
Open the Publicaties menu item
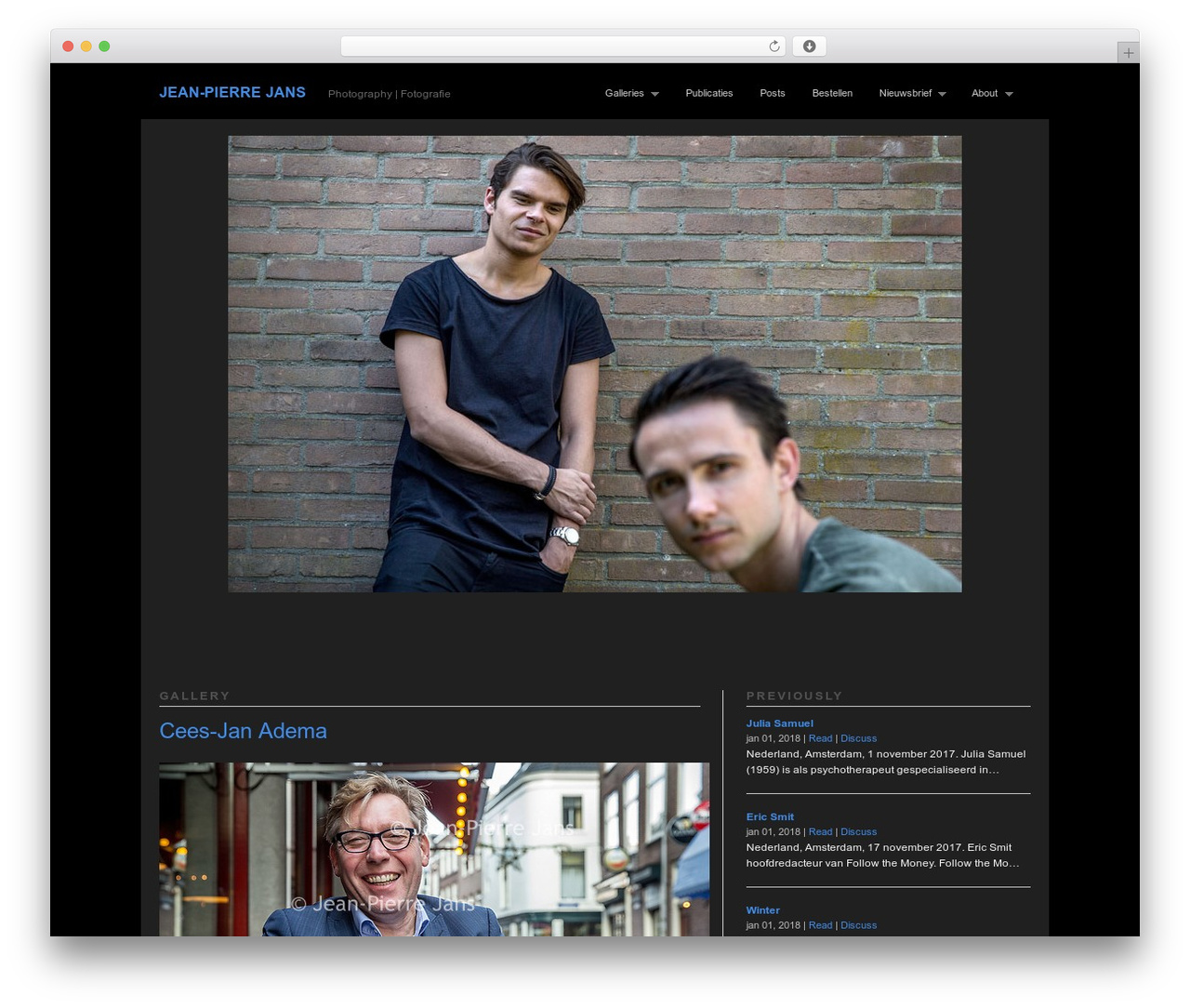click(709, 93)
